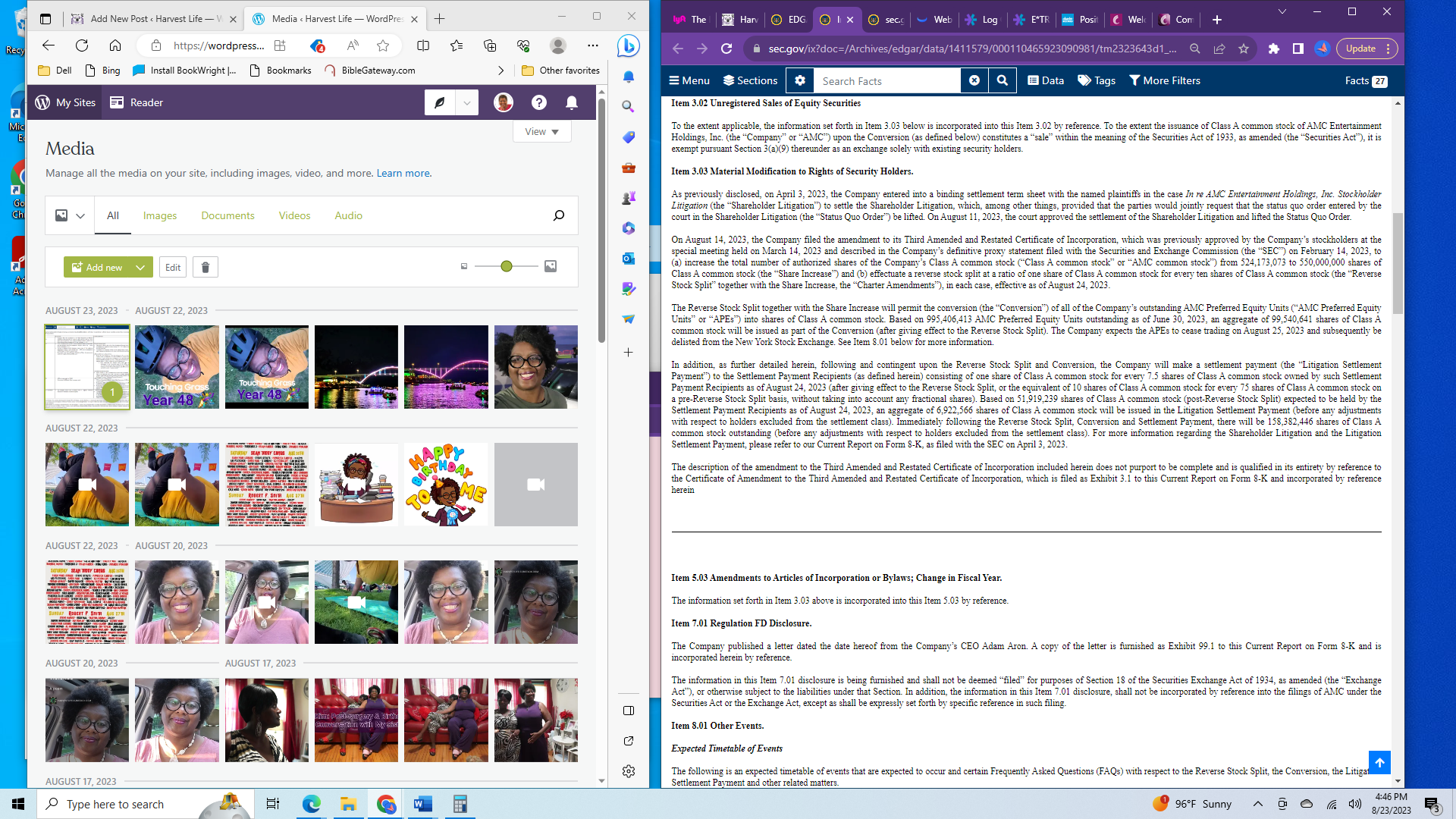Adjust the thumbnail size slider handle
Viewport: 1456px width, 819px height.
(x=507, y=266)
